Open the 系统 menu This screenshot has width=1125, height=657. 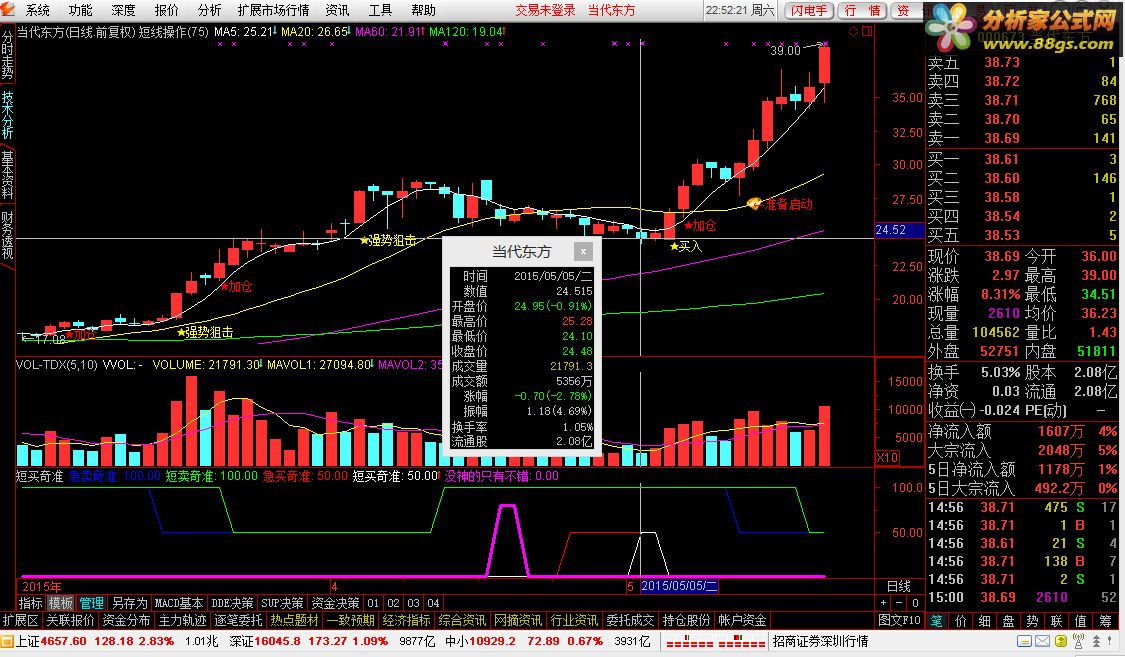[x=37, y=10]
